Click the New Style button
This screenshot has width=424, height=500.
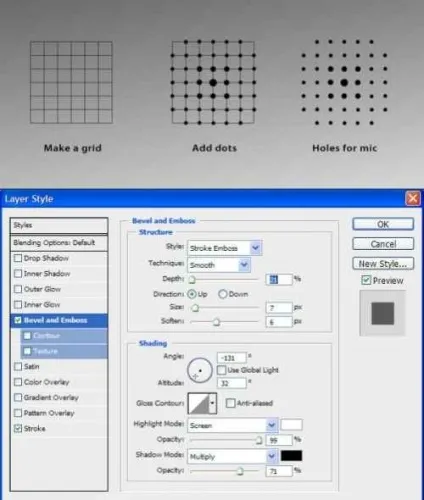383,264
